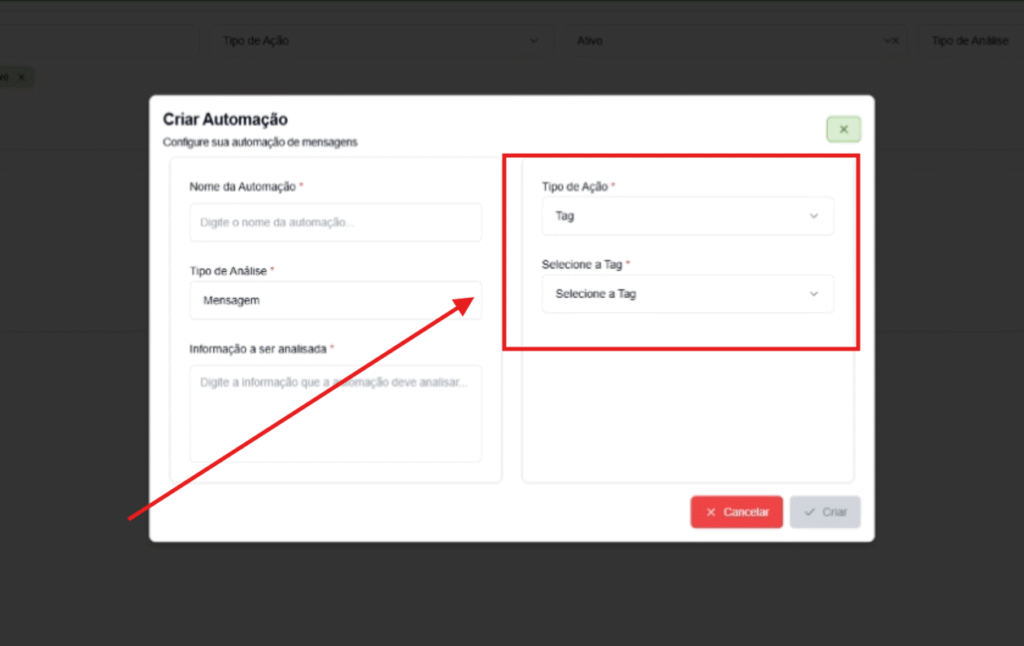This screenshot has width=1024, height=646.
Task: Click the Informação a ser analisada text area
Action: [335, 413]
